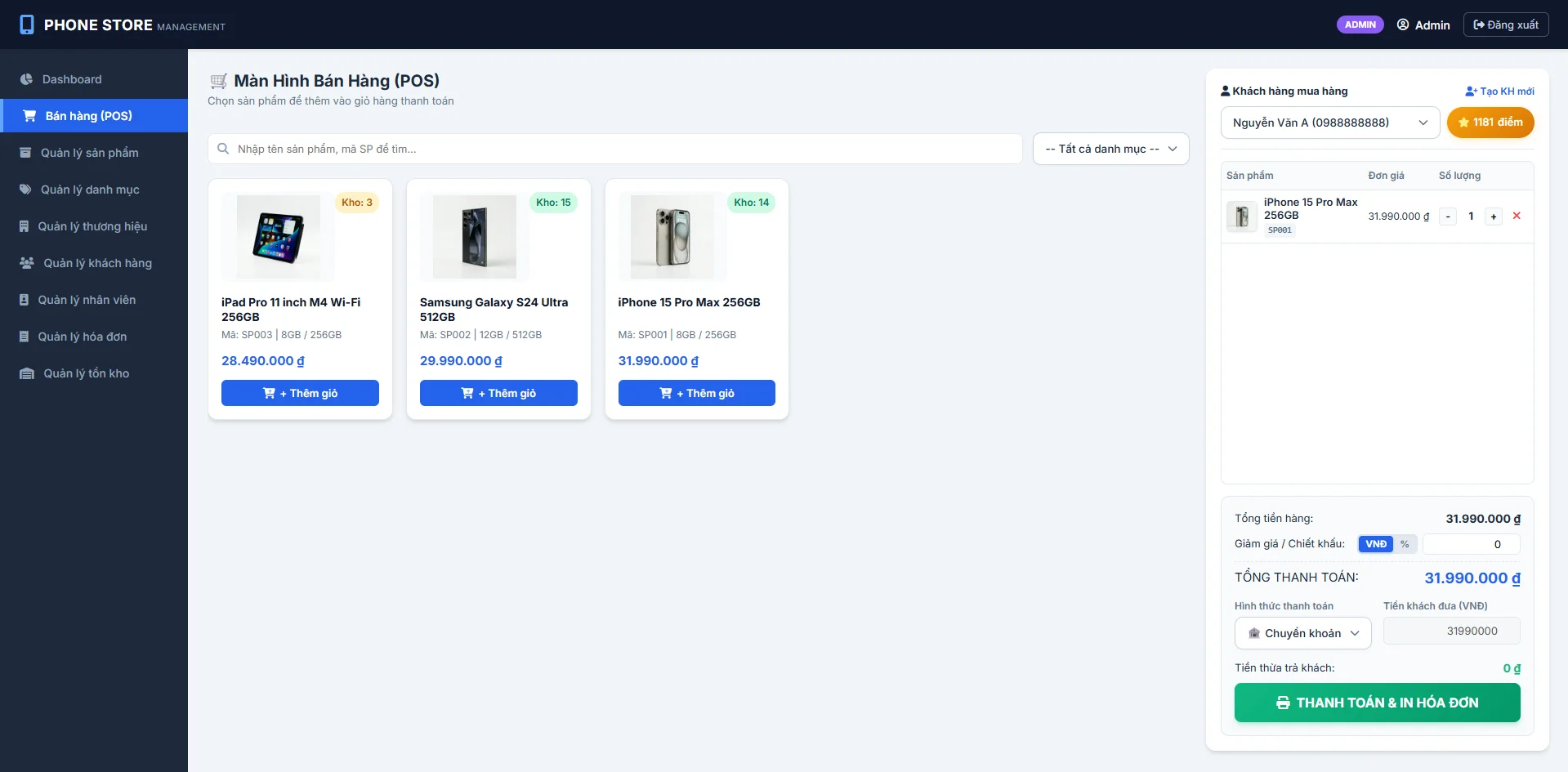Decrease iPhone 15 Pro Max cart quantity

click(x=1448, y=216)
